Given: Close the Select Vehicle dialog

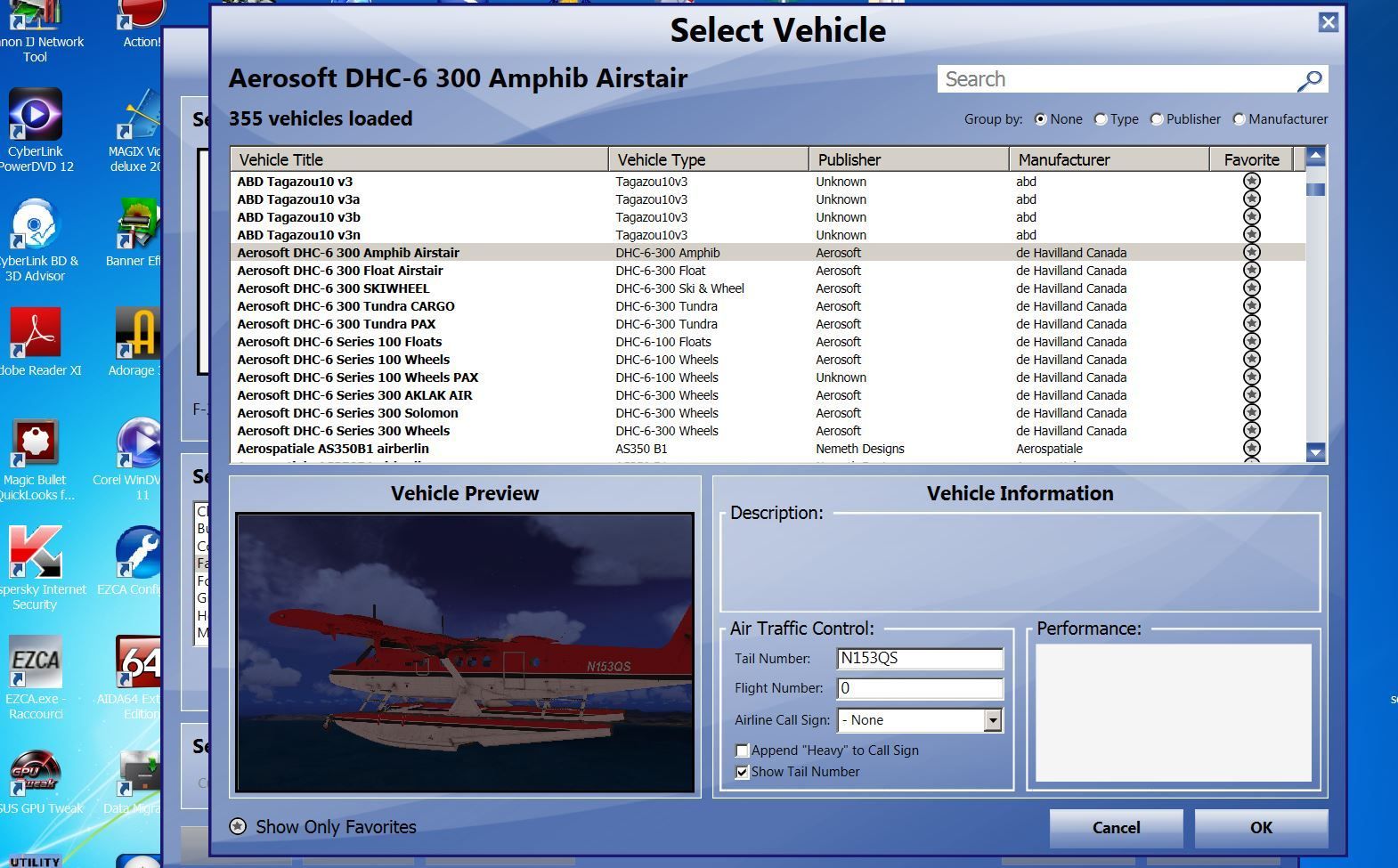Looking at the screenshot, I should [x=1328, y=22].
